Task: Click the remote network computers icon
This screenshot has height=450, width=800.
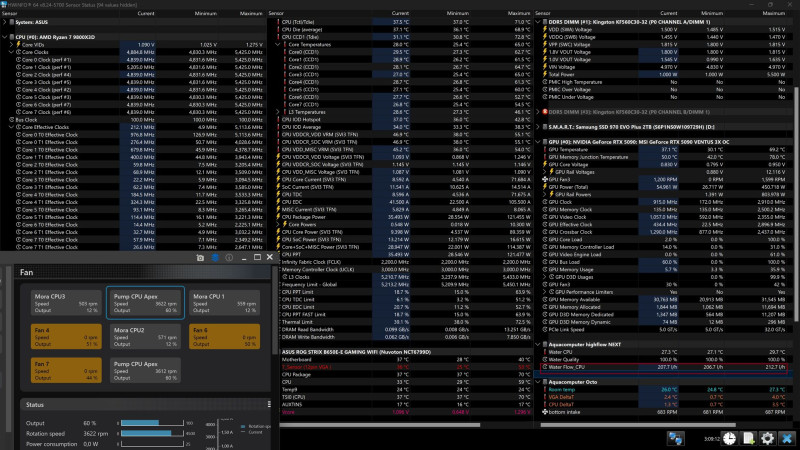Action: [x=676, y=438]
